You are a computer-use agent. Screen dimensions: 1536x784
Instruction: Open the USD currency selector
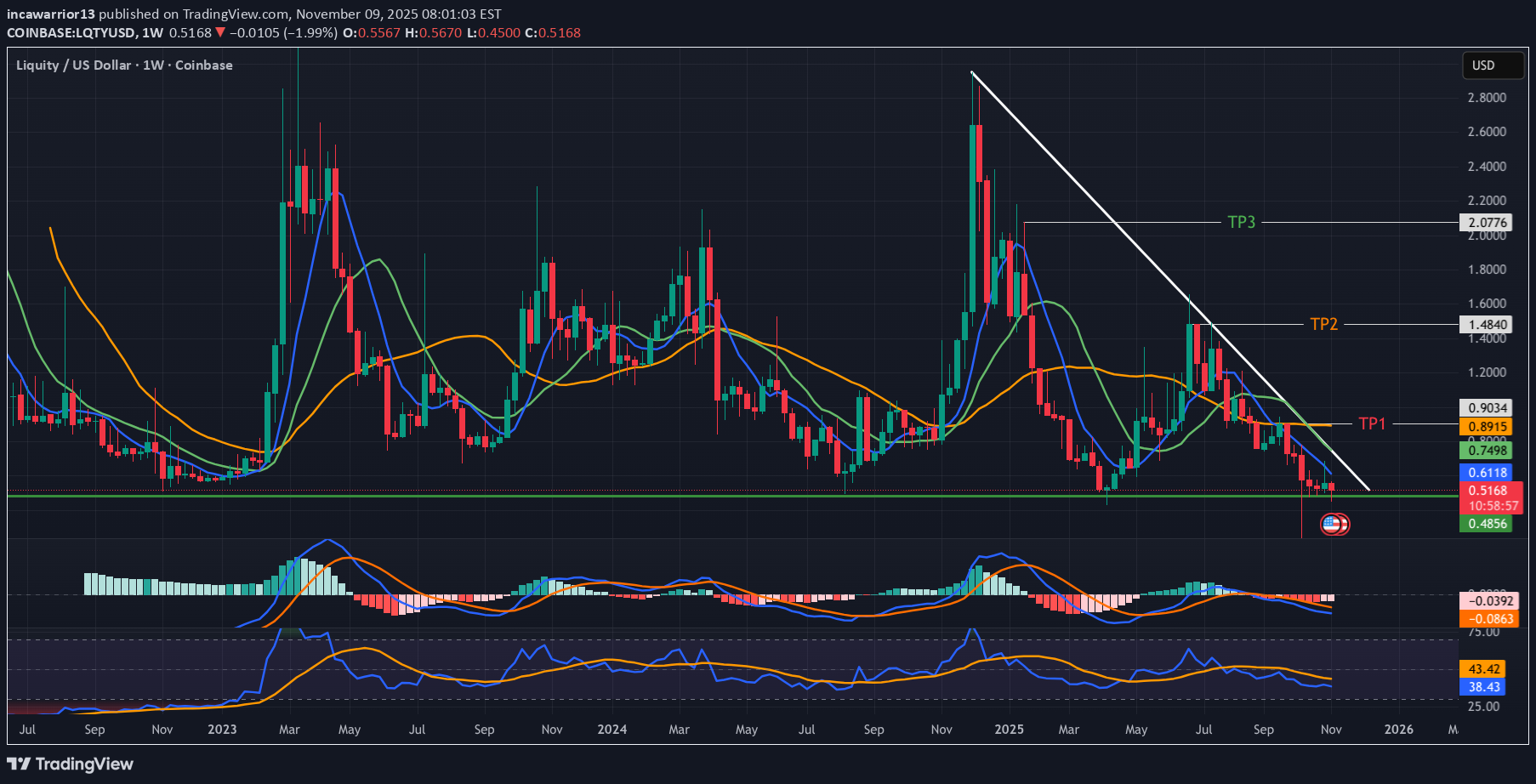pos(1483,65)
